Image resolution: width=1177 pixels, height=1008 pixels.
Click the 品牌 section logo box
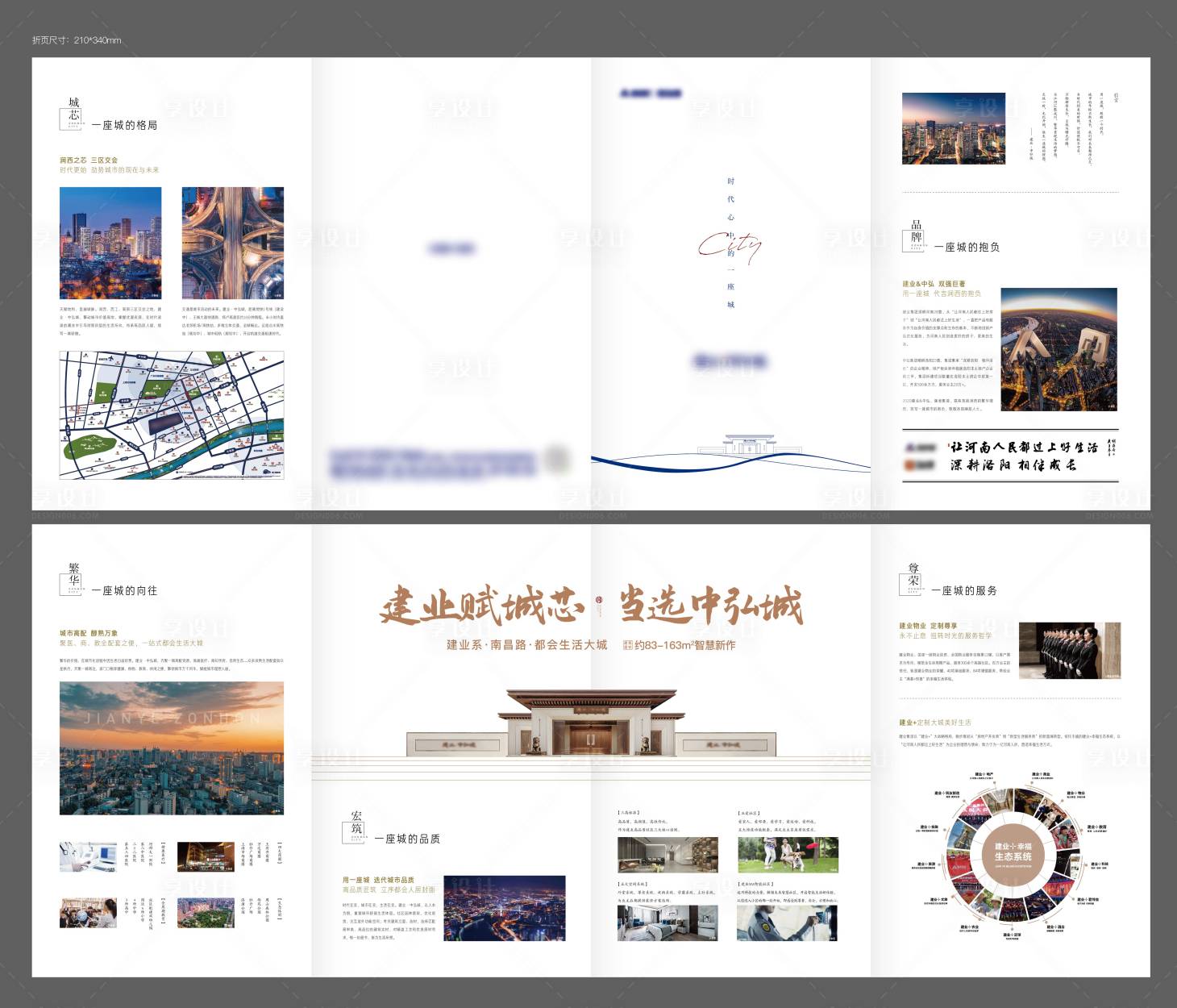(x=915, y=235)
